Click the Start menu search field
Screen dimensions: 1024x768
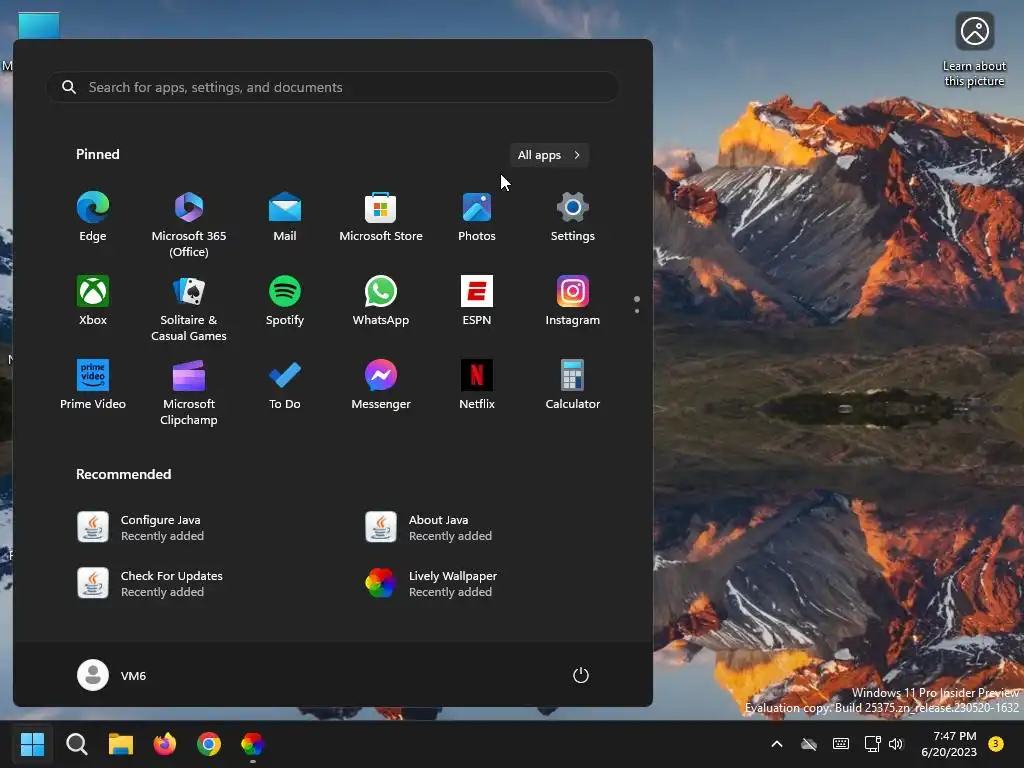pyautogui.click(x=332, y=87)
